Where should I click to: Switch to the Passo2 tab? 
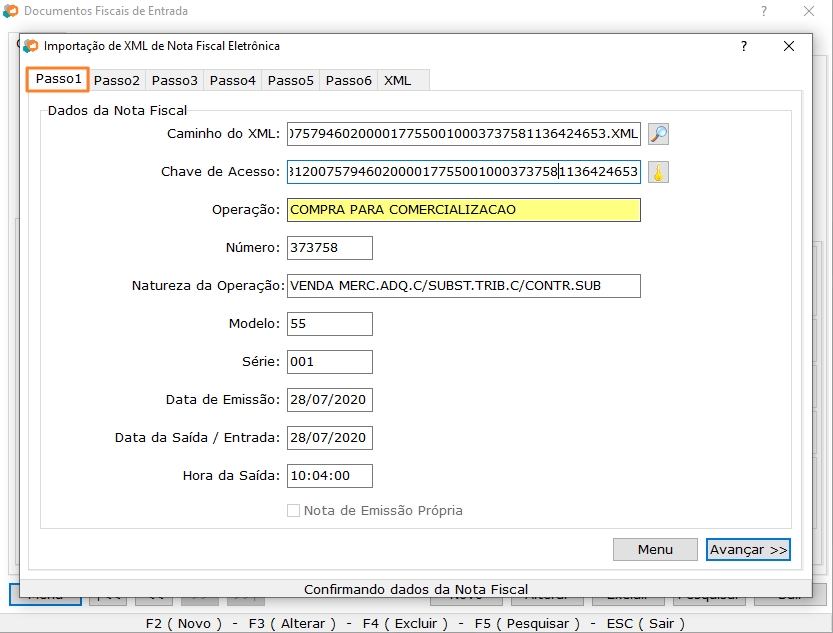coord(119,80)
